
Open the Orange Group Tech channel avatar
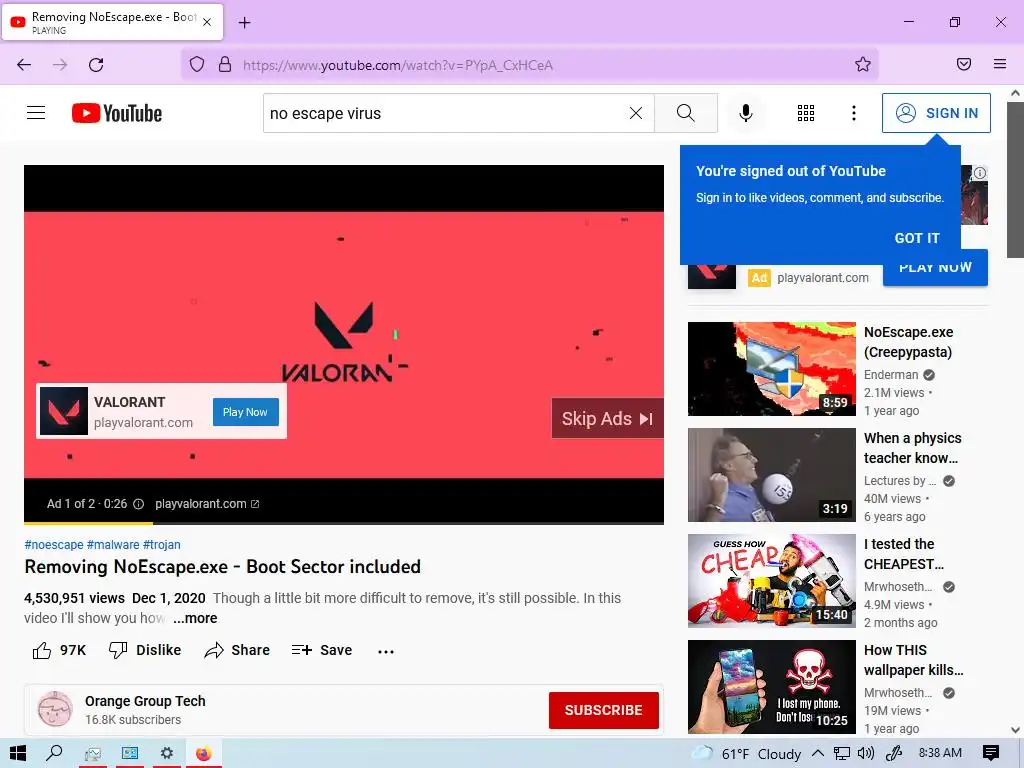tap(55, 709)
